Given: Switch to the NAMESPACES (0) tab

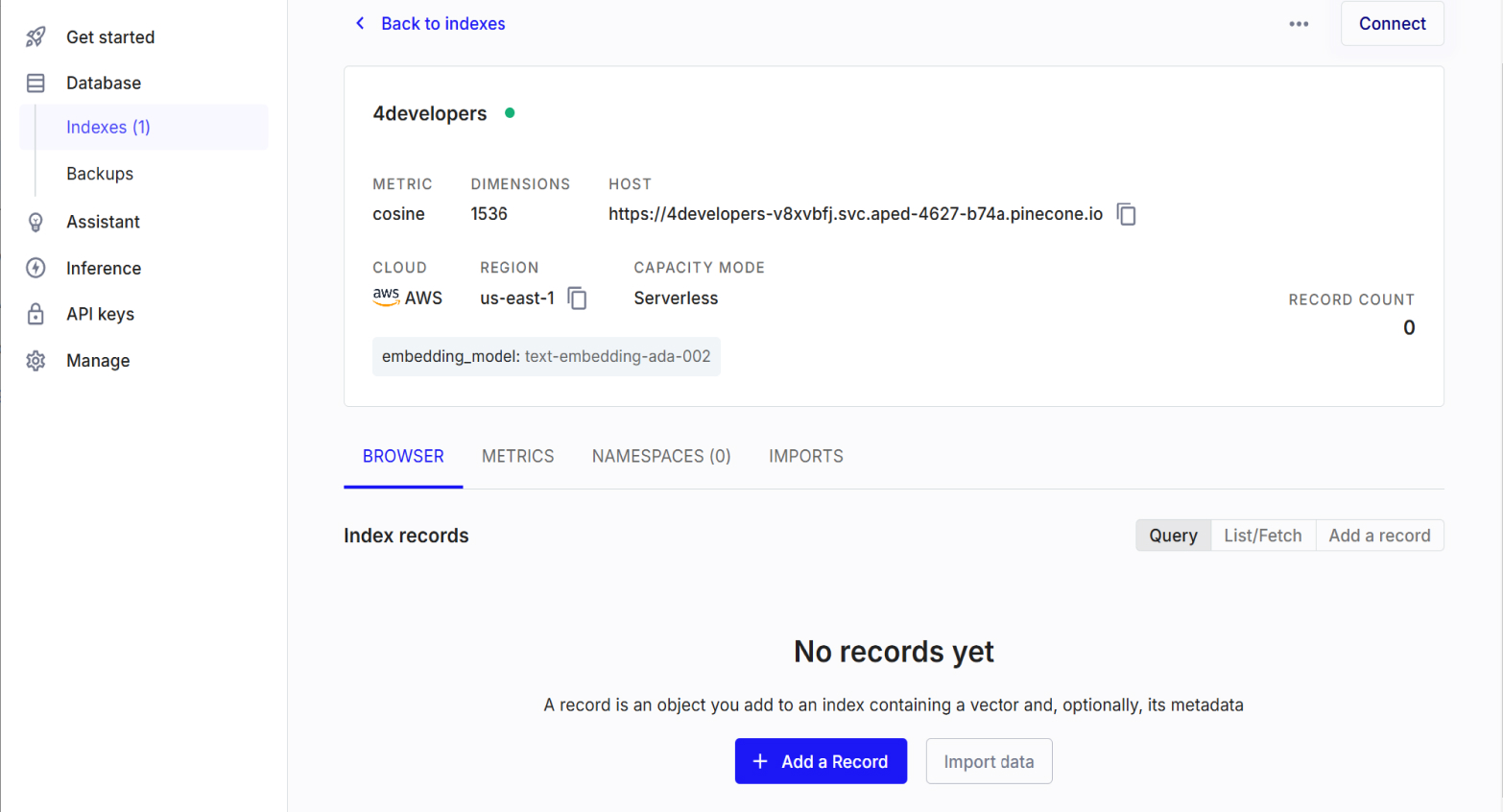Looking at the screenshot, I should (x=661, y=456).
